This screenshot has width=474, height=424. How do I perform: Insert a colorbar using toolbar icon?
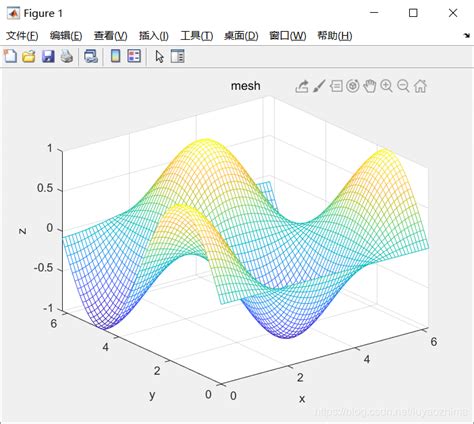pos(115,56)
